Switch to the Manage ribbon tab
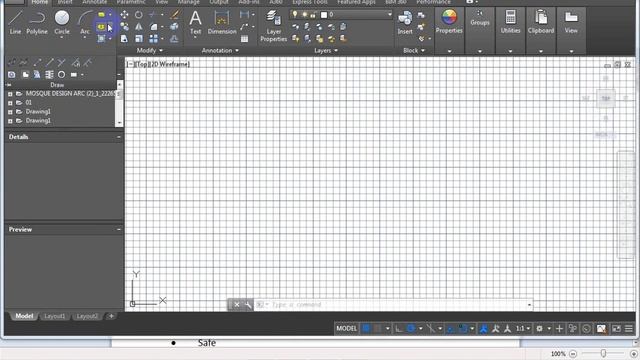Viewport: 640px width, 360px height. [188, 2]
